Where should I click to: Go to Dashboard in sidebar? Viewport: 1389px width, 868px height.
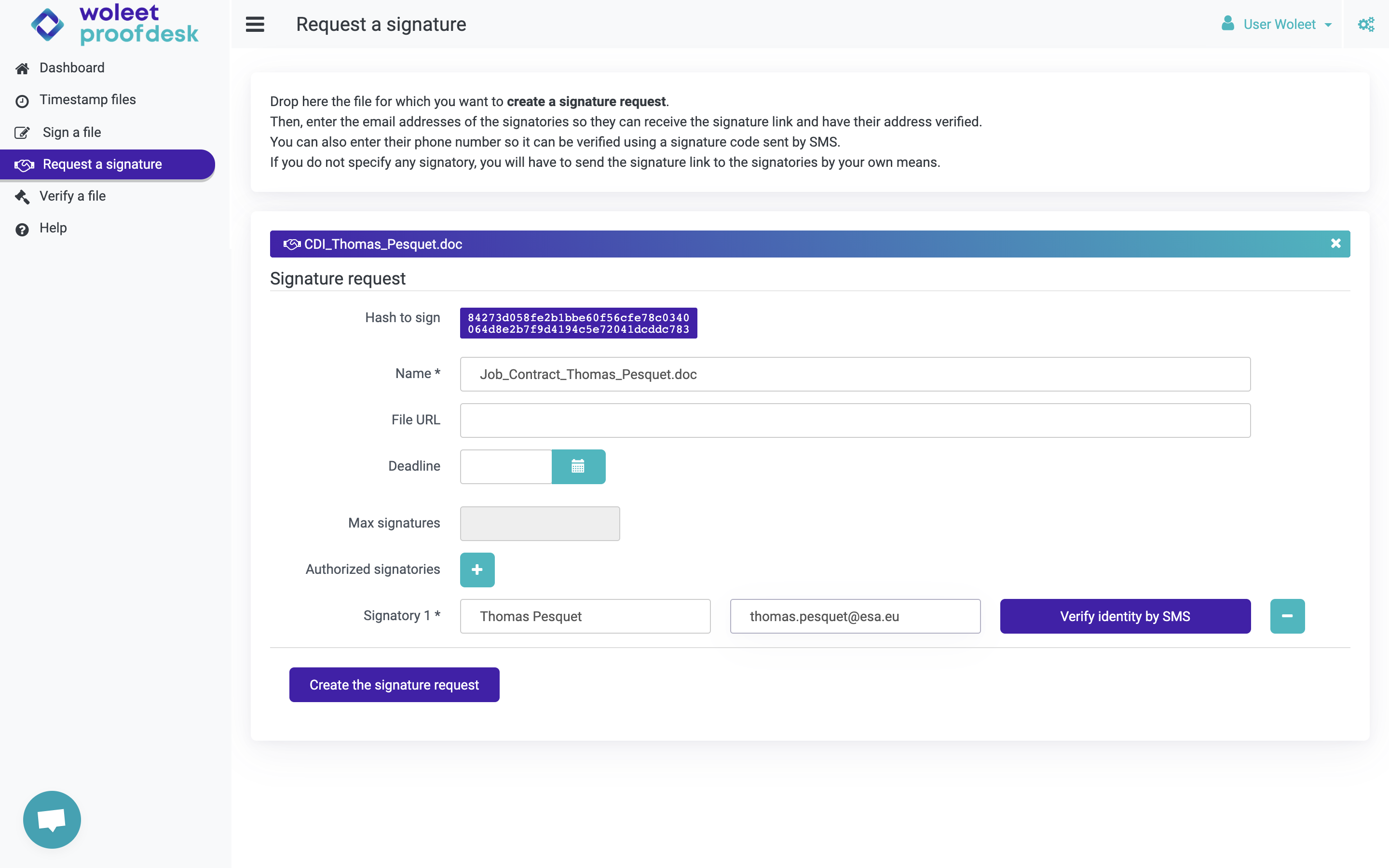coord(72,68)
